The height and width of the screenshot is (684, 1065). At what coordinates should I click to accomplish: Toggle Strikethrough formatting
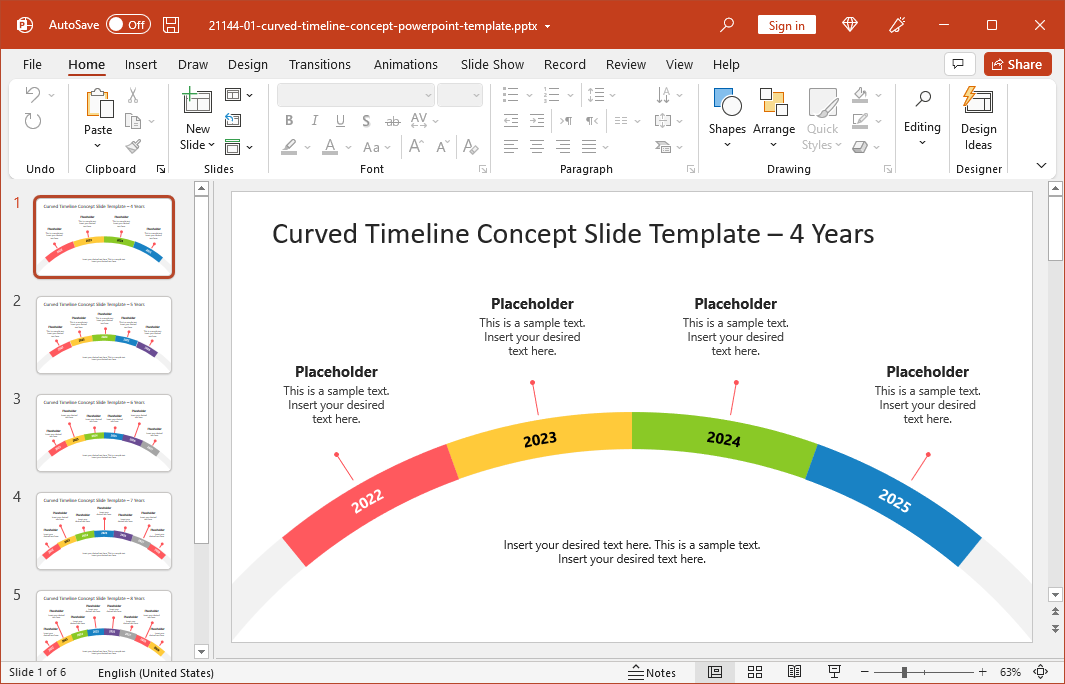[x=393, y=121]
